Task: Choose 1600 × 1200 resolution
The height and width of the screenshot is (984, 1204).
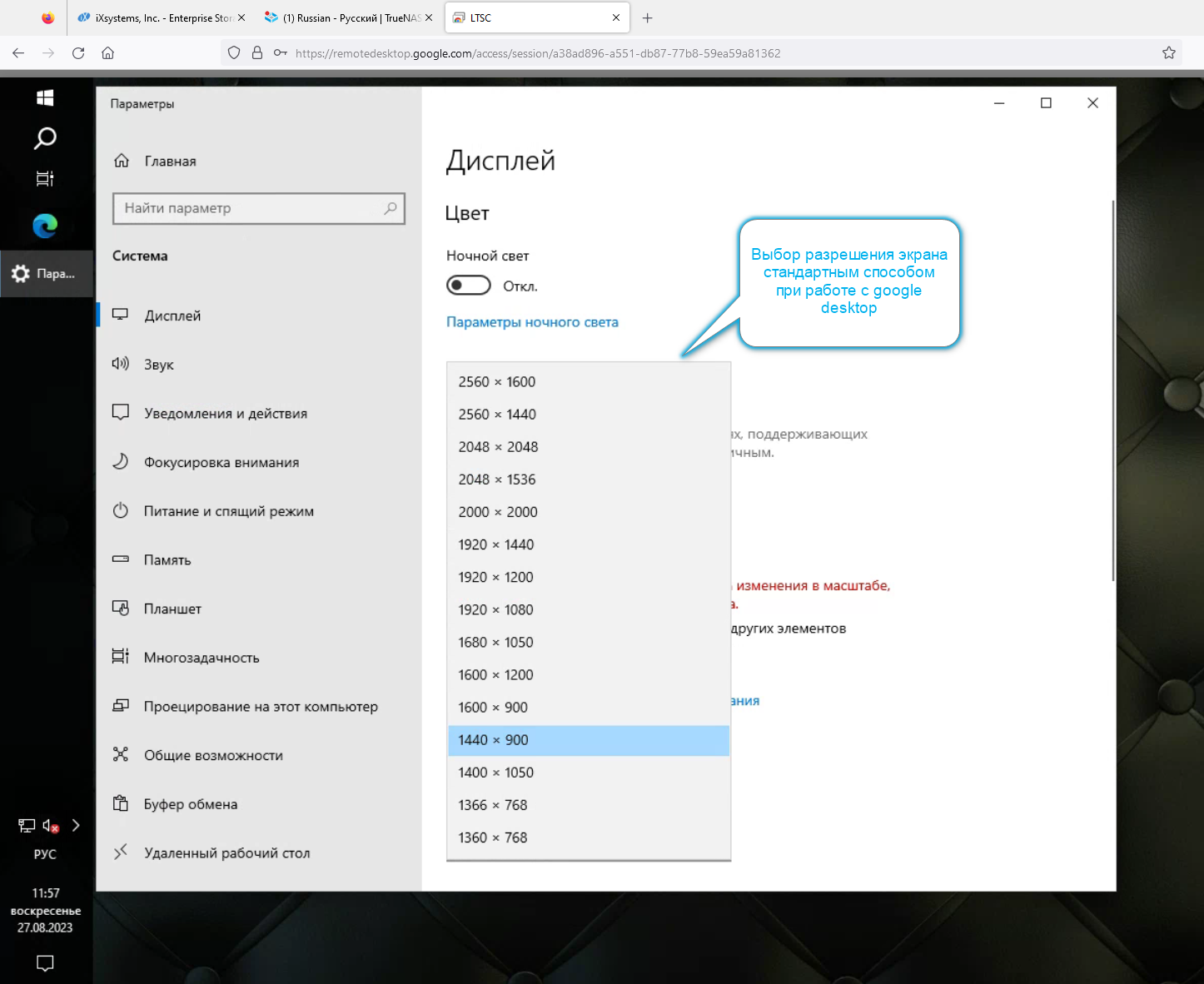Action: [589, 674]
